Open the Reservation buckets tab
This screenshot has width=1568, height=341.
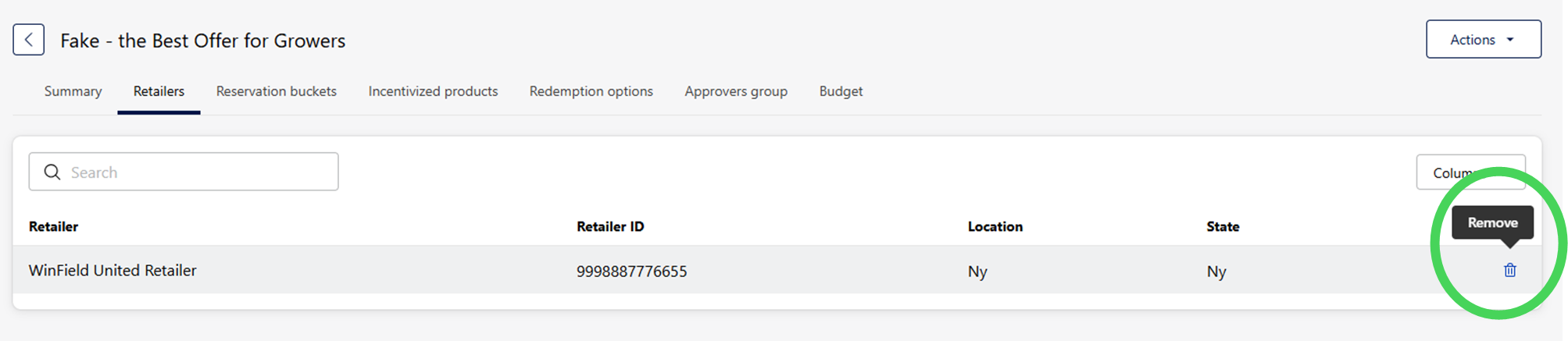click(x=277, y=91)
